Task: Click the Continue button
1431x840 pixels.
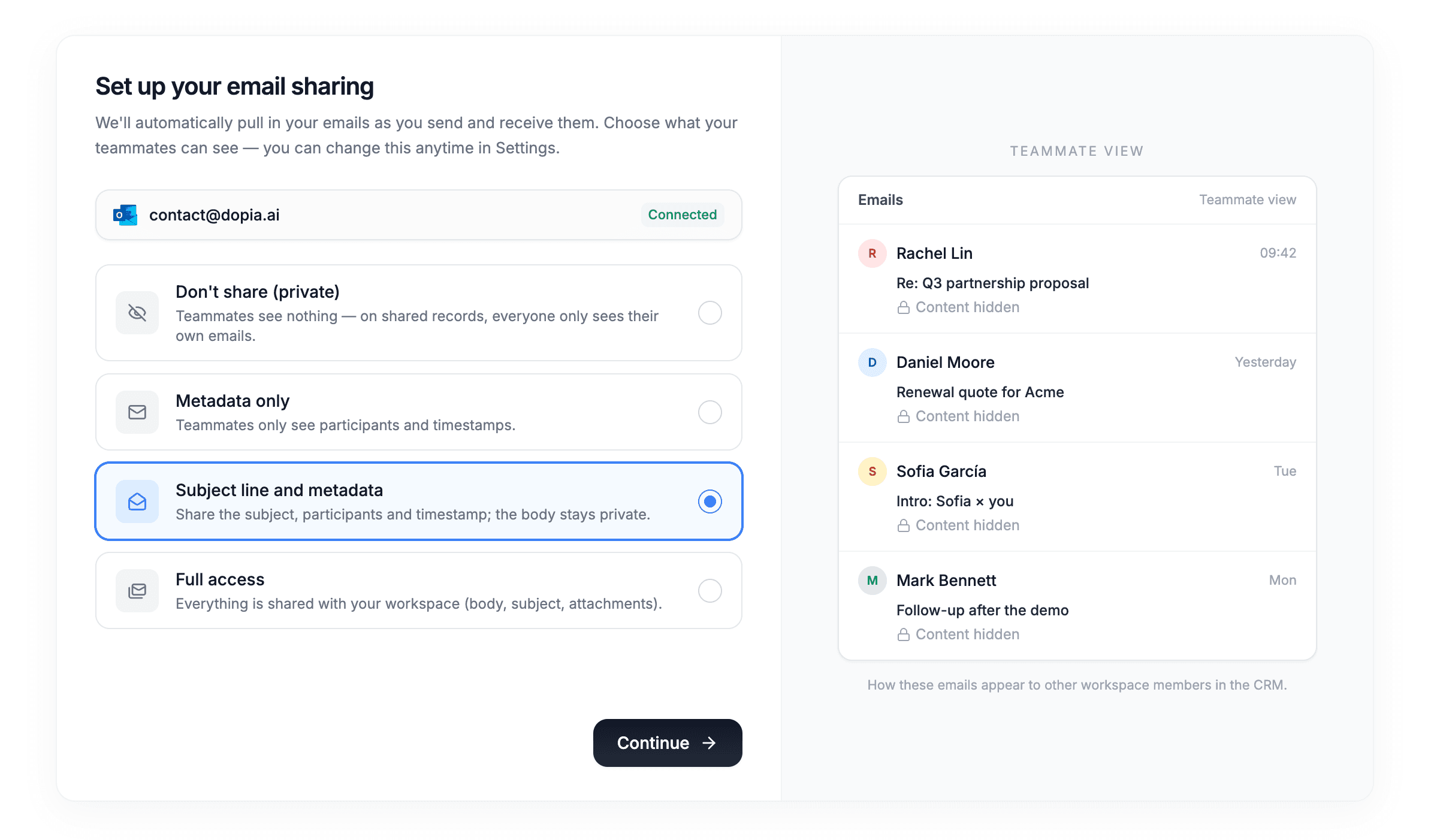Action: (668, 743)
